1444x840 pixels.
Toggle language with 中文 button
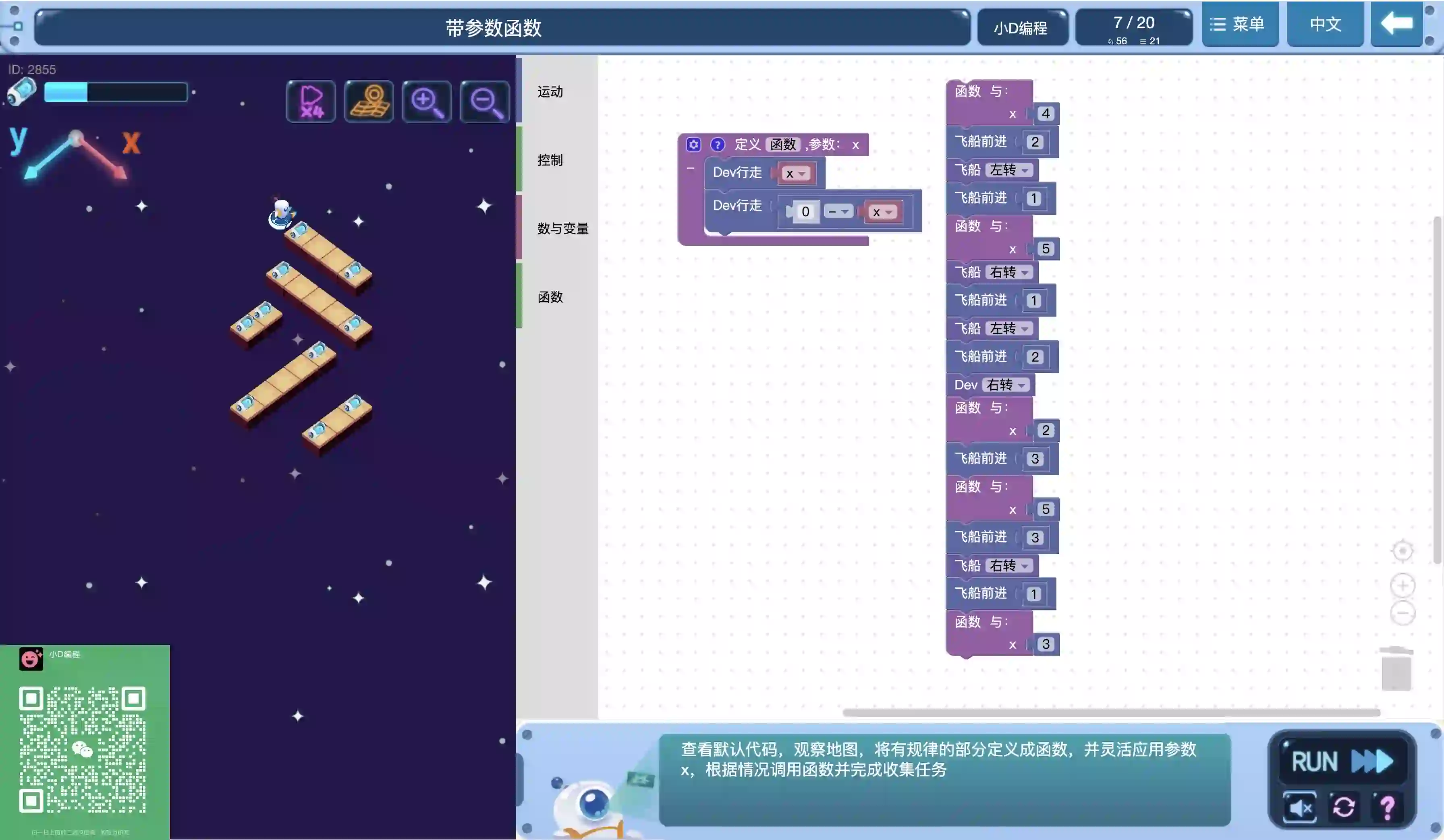(1326, 24)
